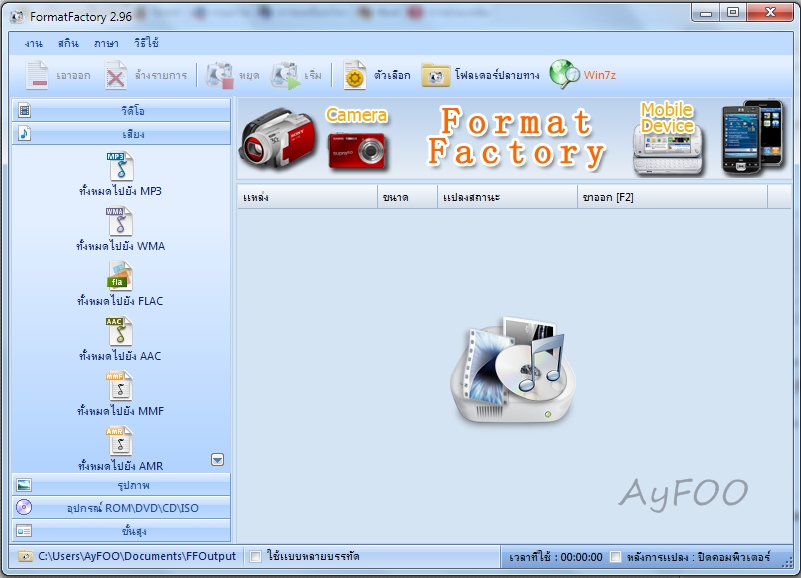The width and height of the screenshot is (801, 578).
Task: Click the black smartphones image in banner
Action: click(752, 137)
